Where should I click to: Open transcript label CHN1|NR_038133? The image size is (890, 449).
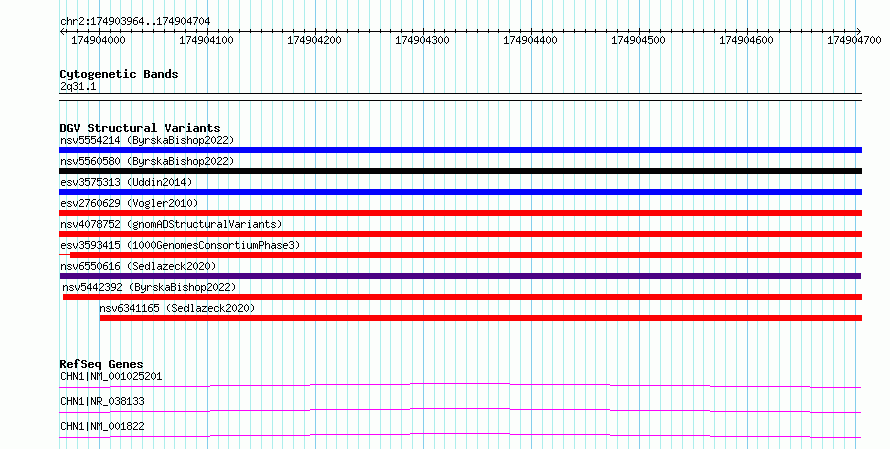[x=102, y=401]
